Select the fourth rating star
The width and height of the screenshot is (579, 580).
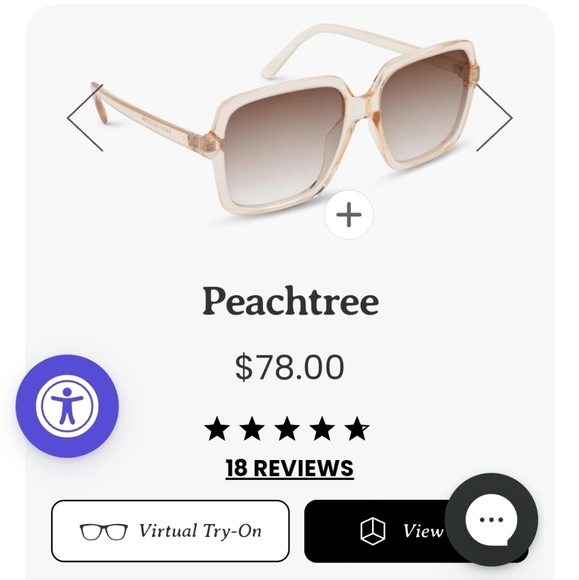(x=322, y=428)
